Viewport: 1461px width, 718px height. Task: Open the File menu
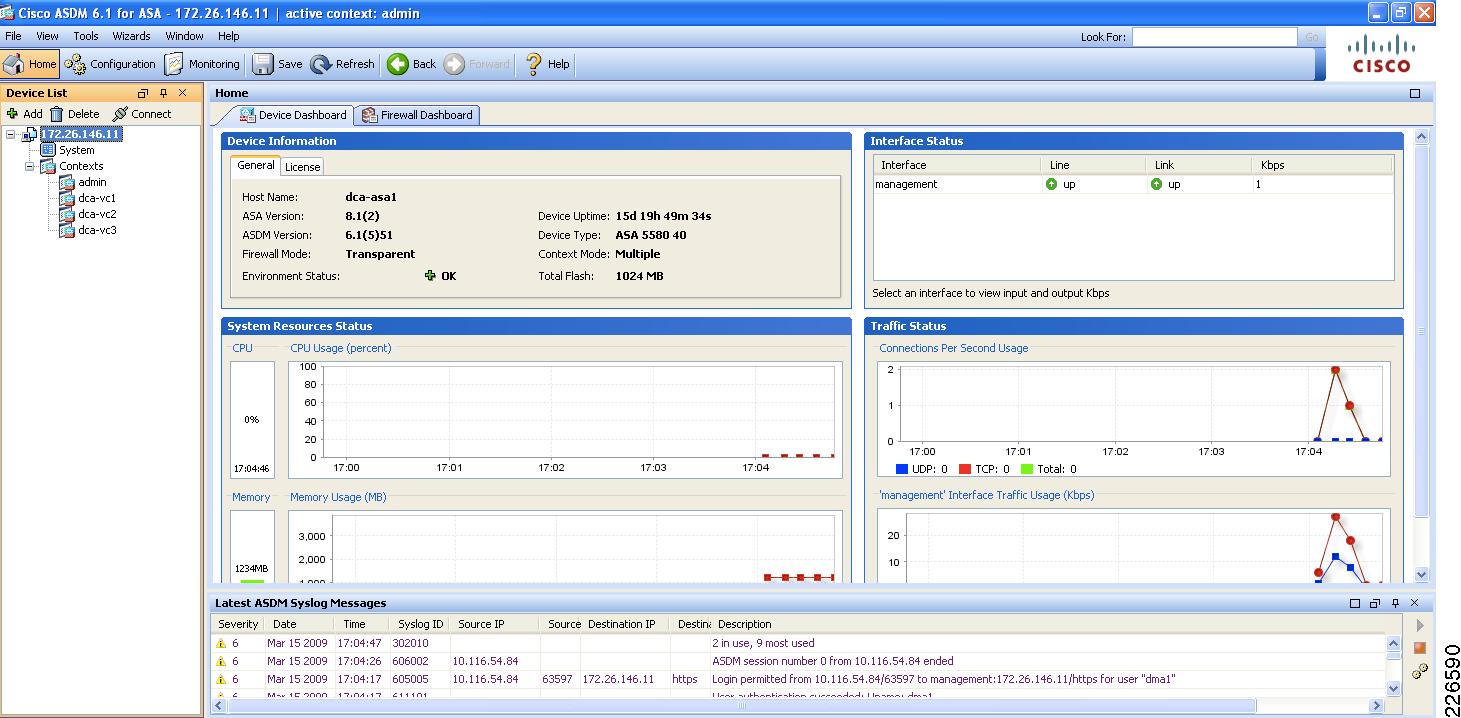pyautogui.click(x=13, y=36)
